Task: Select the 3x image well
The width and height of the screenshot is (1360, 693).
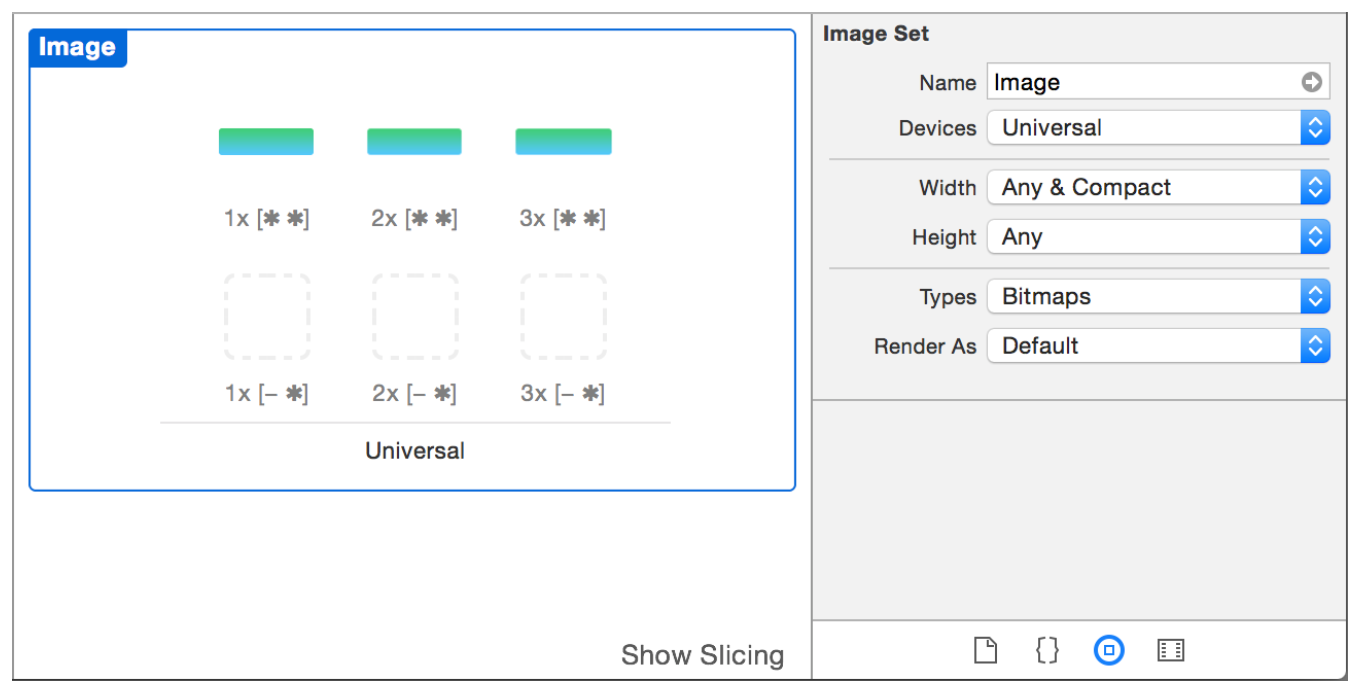Action: [563, 141]
